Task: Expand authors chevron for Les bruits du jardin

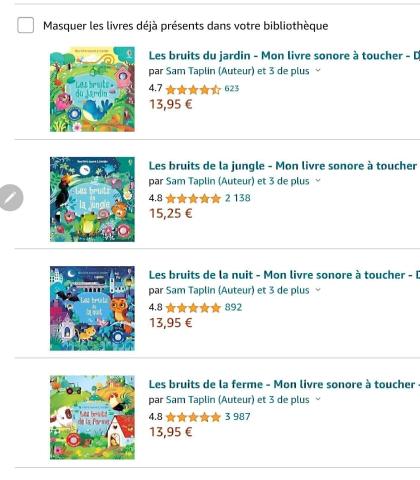Action: click(x=318, y=70)
